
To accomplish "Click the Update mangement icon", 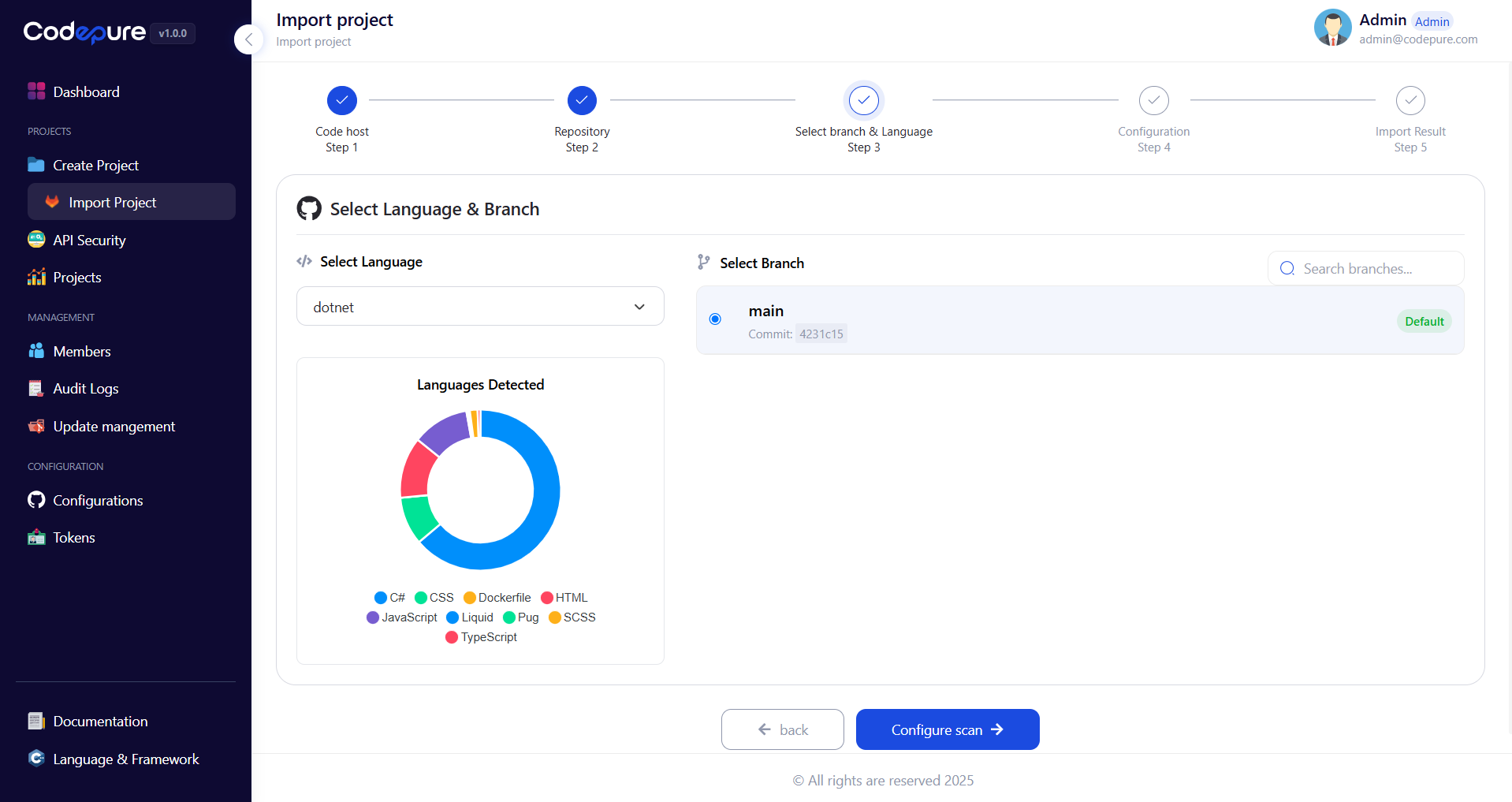I will tap(36, 426).
